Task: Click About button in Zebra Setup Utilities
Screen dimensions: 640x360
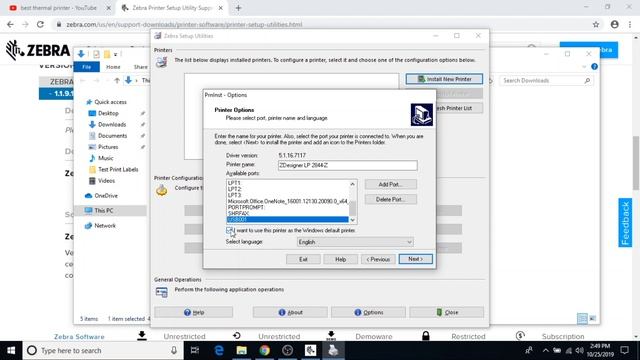Action: 290,312
